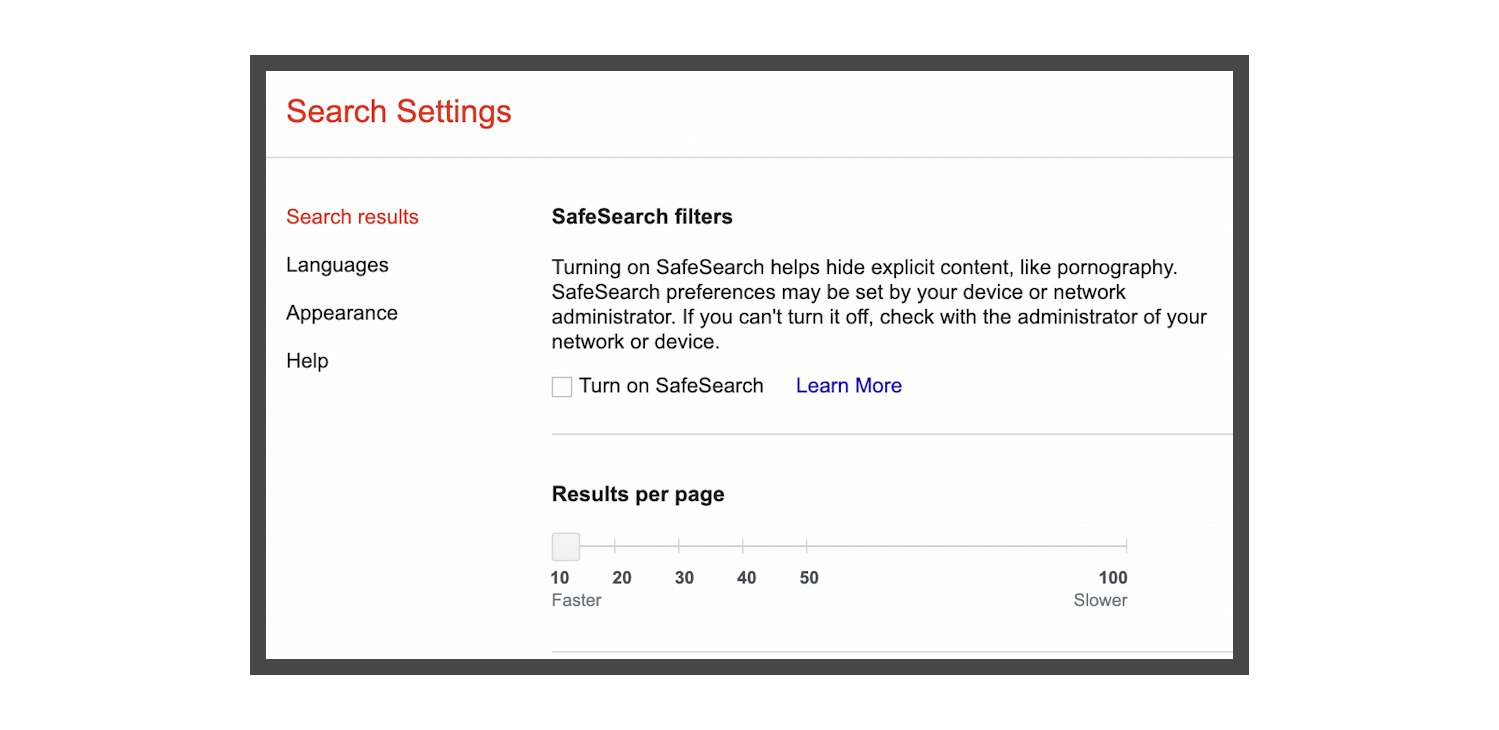
Task: Click the SafeSearch filters heading
Action: [x=641, y=216]
